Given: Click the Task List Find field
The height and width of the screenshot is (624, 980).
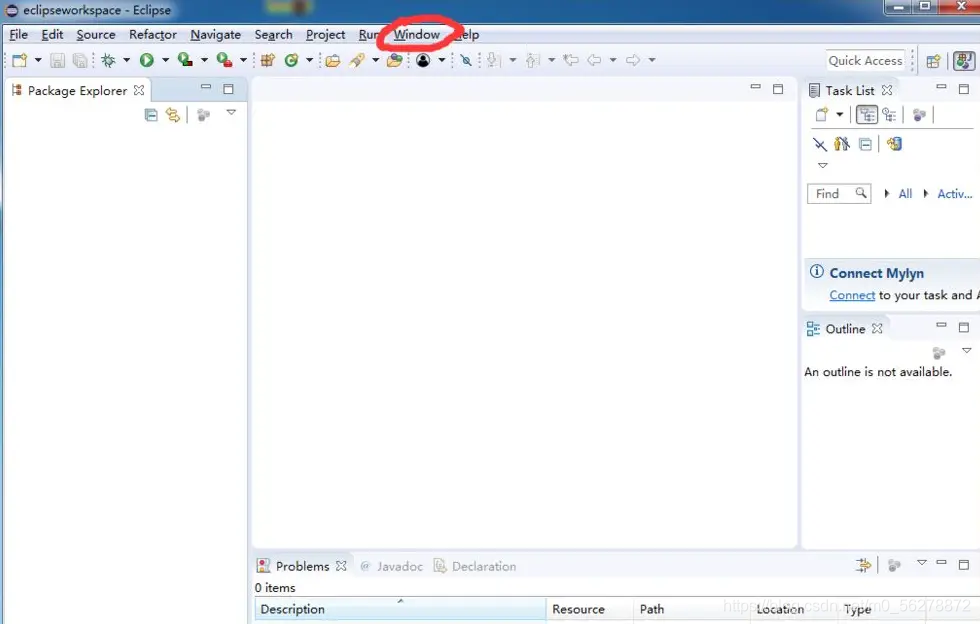Looking at the screenshot, I should point(839,194).
